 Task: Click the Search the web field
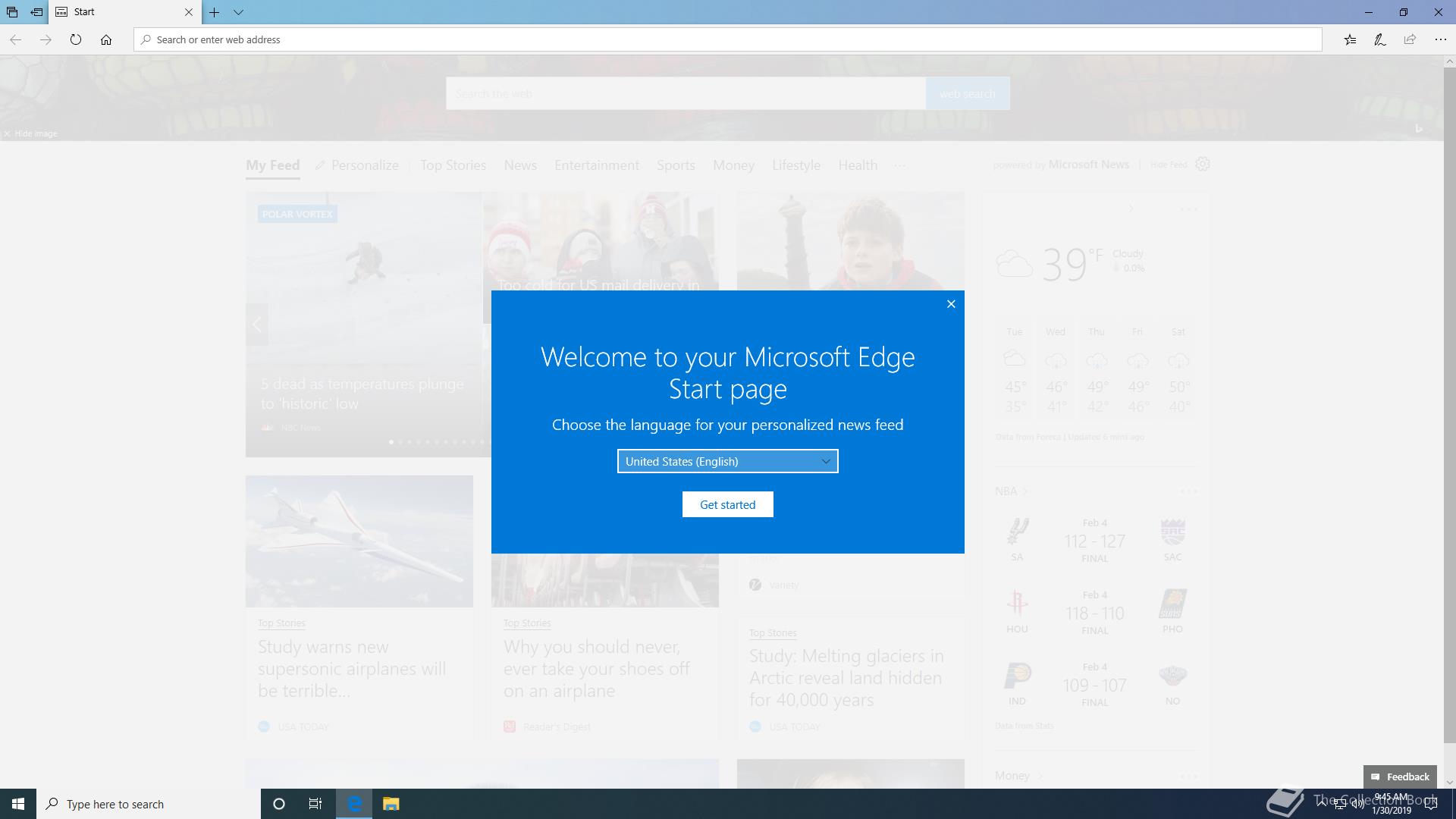pos(686,93)
